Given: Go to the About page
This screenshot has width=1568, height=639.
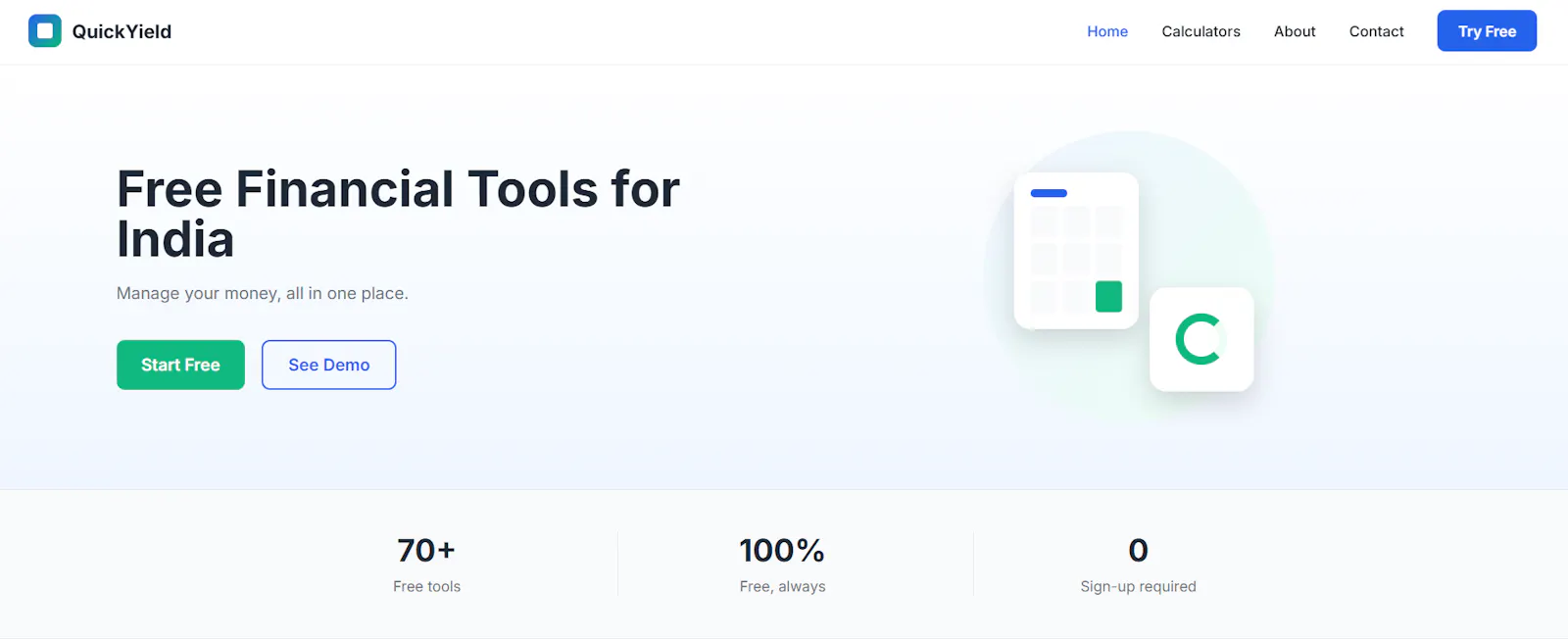Looking at the screenshot, I should point(1295,31).
